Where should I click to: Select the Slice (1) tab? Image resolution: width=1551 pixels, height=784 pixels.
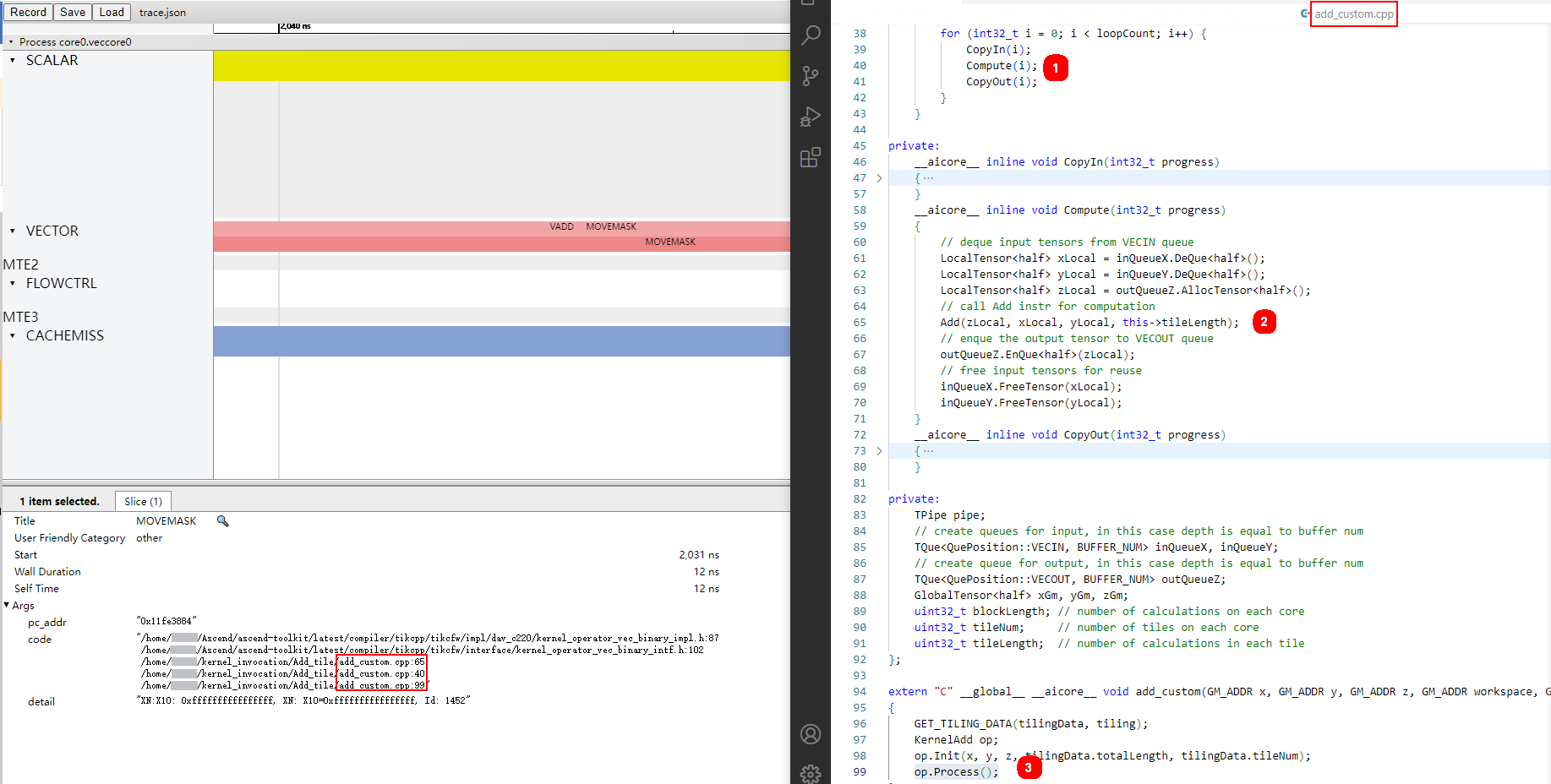pyautogui.click(x=143, y=501)
